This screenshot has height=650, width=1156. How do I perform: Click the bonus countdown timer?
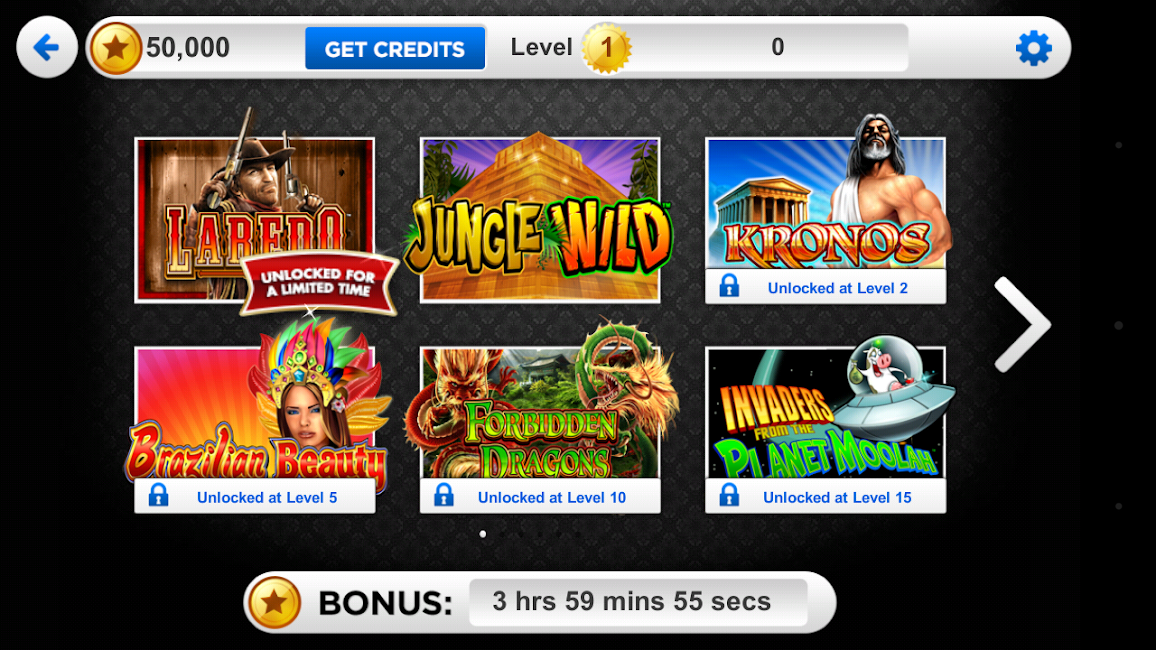tap(638, 602)
